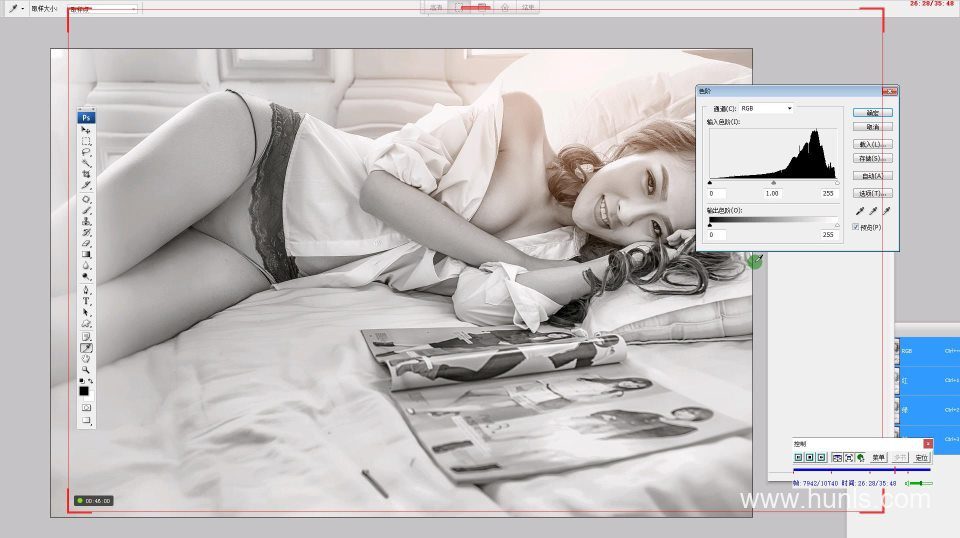This screenshot has width=960, height=538.
Task: Select the Hand tool
Action: (86, 359)
